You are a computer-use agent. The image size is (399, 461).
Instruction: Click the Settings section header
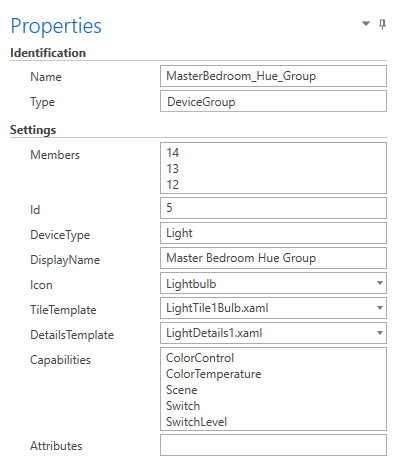pyautogui.click(x=33, y=130)
